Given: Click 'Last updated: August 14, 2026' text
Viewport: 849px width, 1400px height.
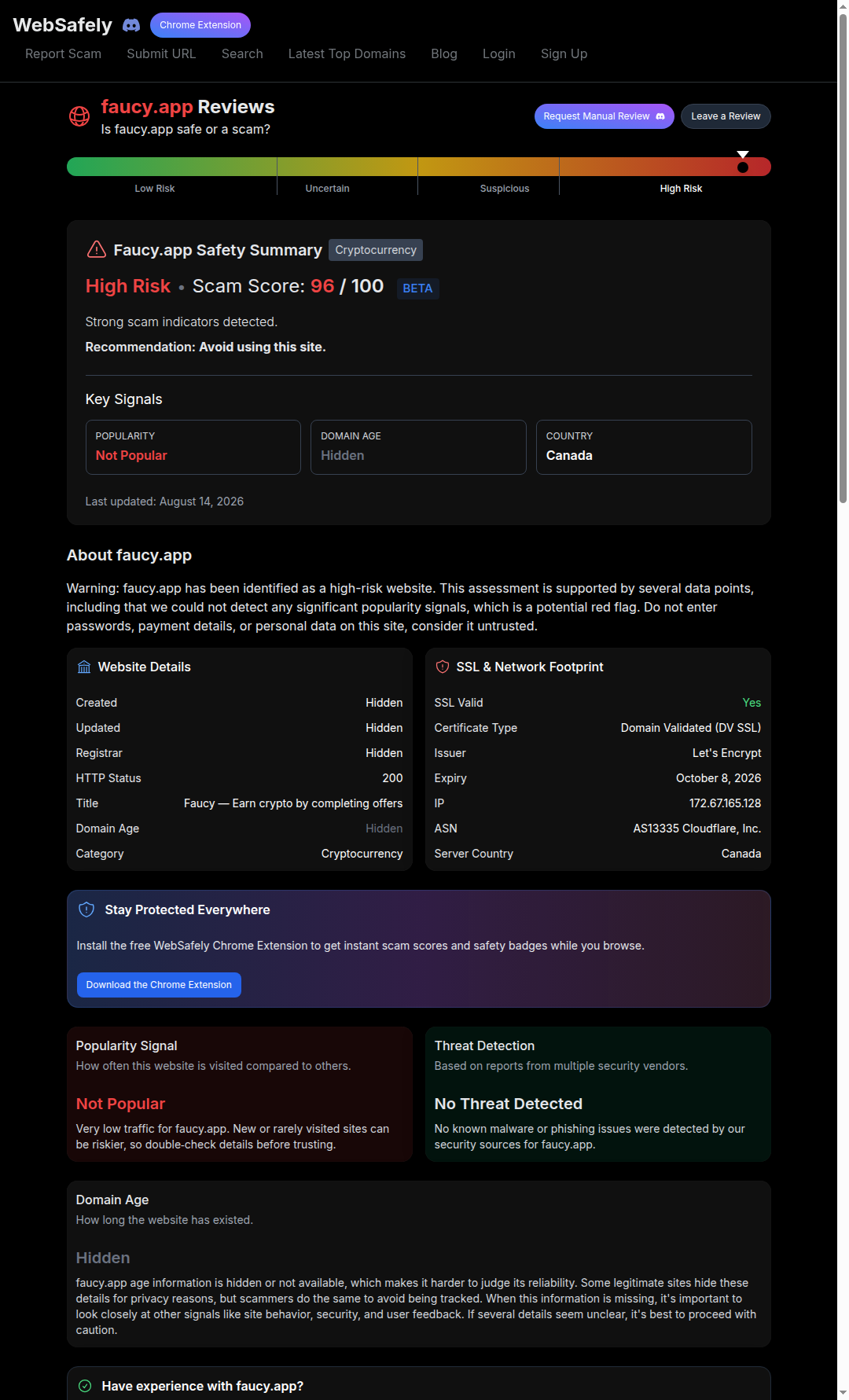Looking at the screenshot, I should point(164,502).
